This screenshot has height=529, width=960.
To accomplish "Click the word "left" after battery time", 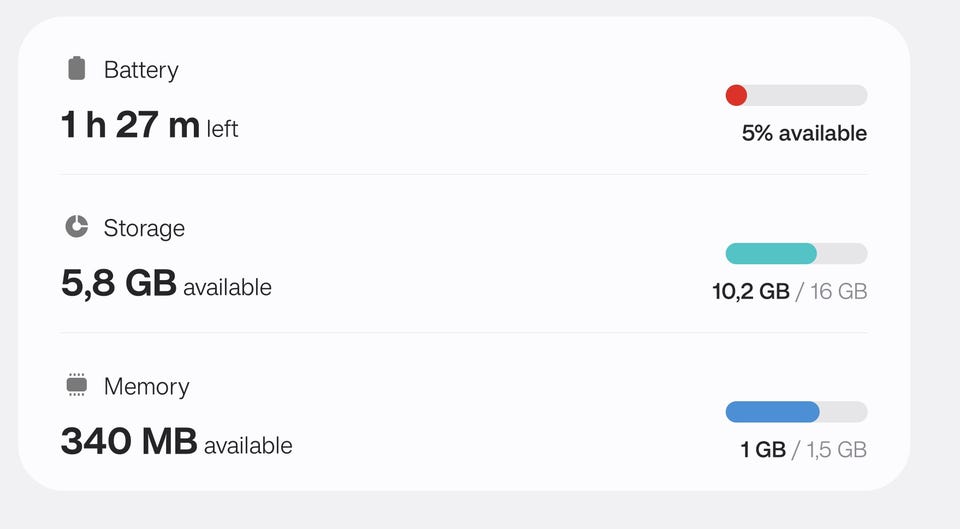I will 222,129.
